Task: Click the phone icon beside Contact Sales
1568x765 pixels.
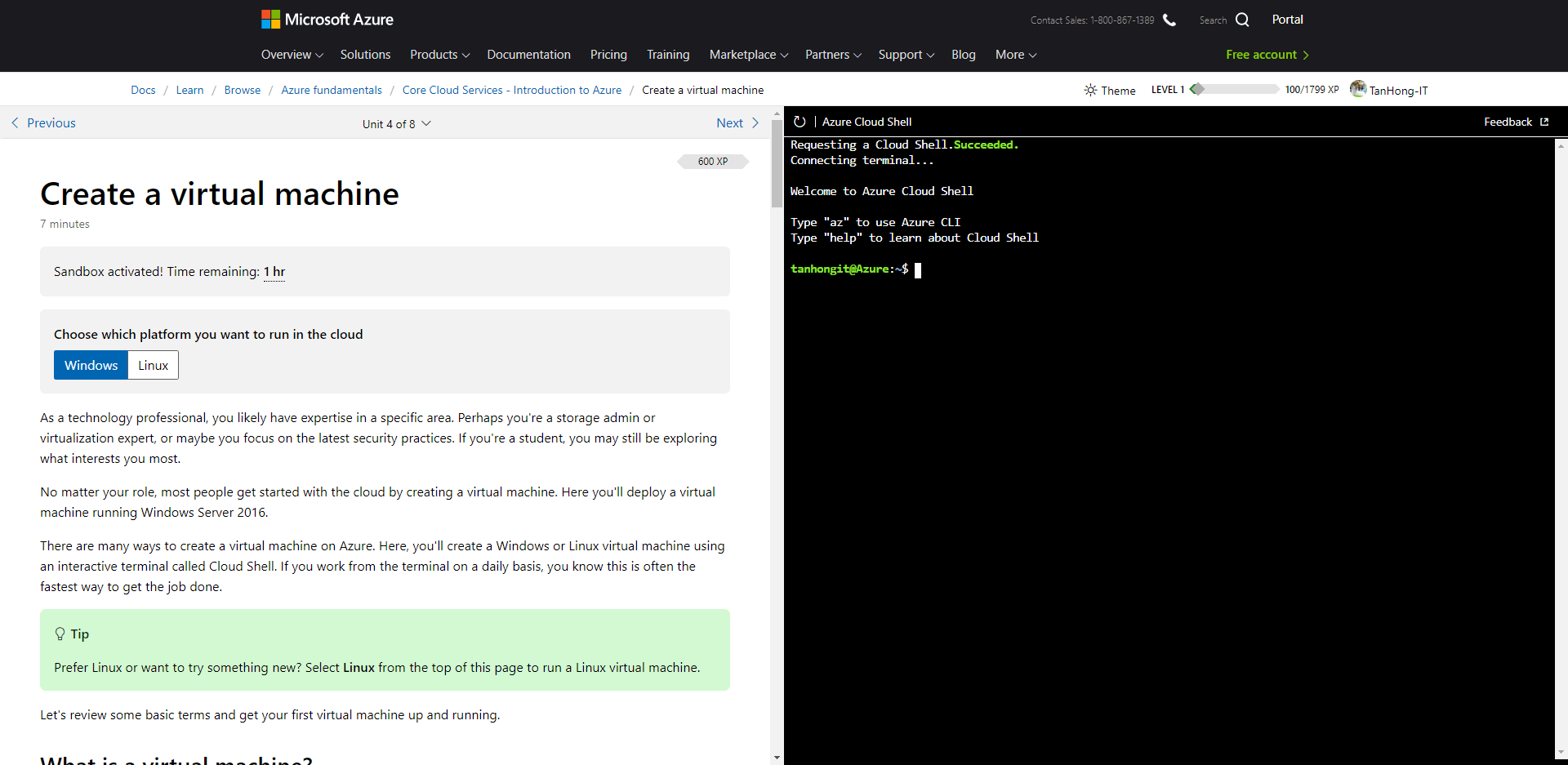Action: coord(1169,20)
